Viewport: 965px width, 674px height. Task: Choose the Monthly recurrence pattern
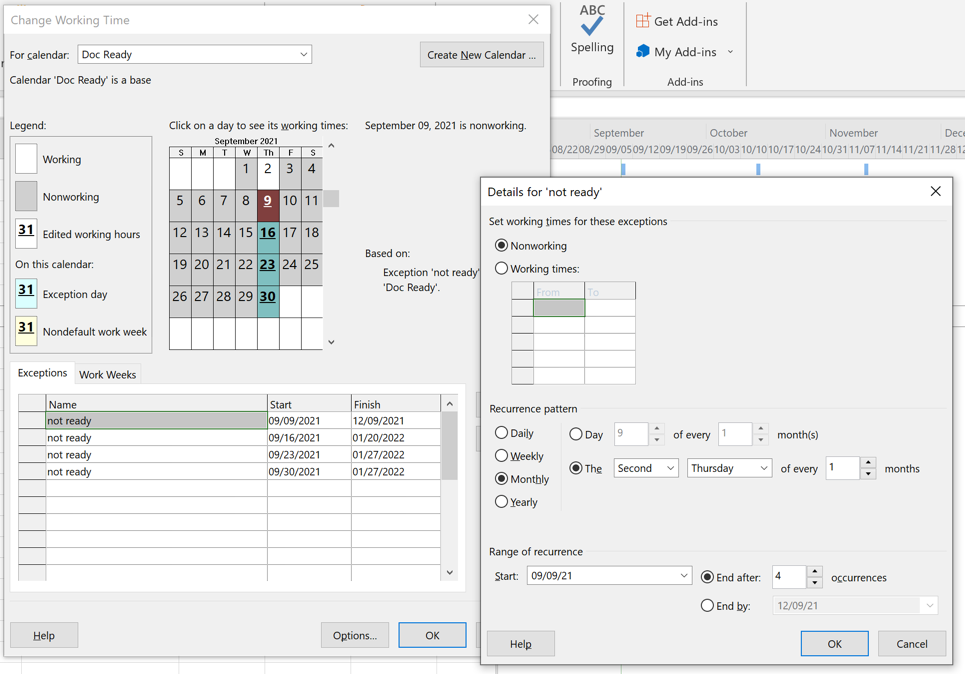pos(501,478)
